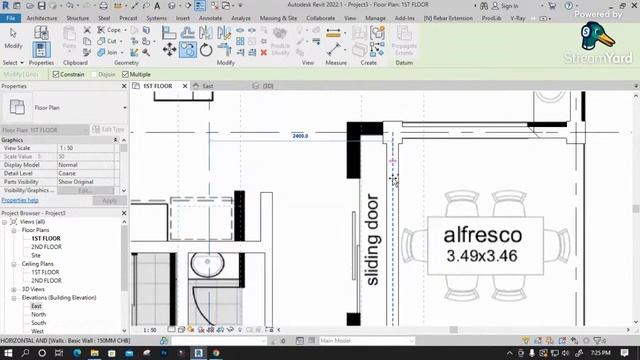The width and height of the screenshot is (640, 360).
Task: Click the Sign In button
Action: [x=505, y=6]
